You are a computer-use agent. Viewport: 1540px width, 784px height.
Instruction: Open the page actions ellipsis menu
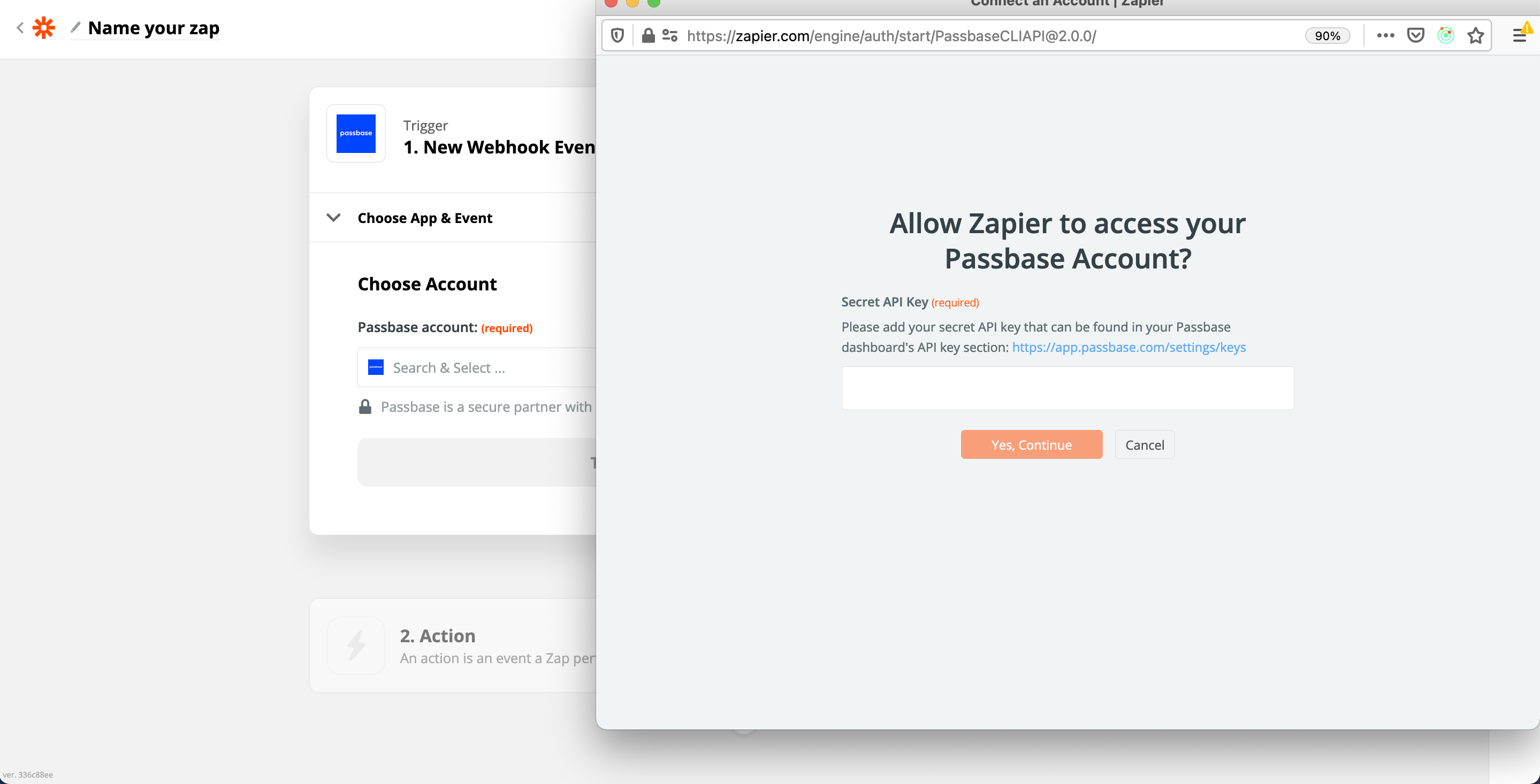[x=1385, y=36]
